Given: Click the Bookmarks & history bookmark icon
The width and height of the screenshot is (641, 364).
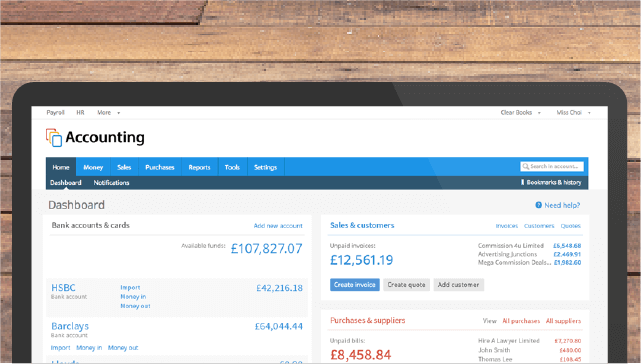Looking at the screenshot, I should (522, 182).
